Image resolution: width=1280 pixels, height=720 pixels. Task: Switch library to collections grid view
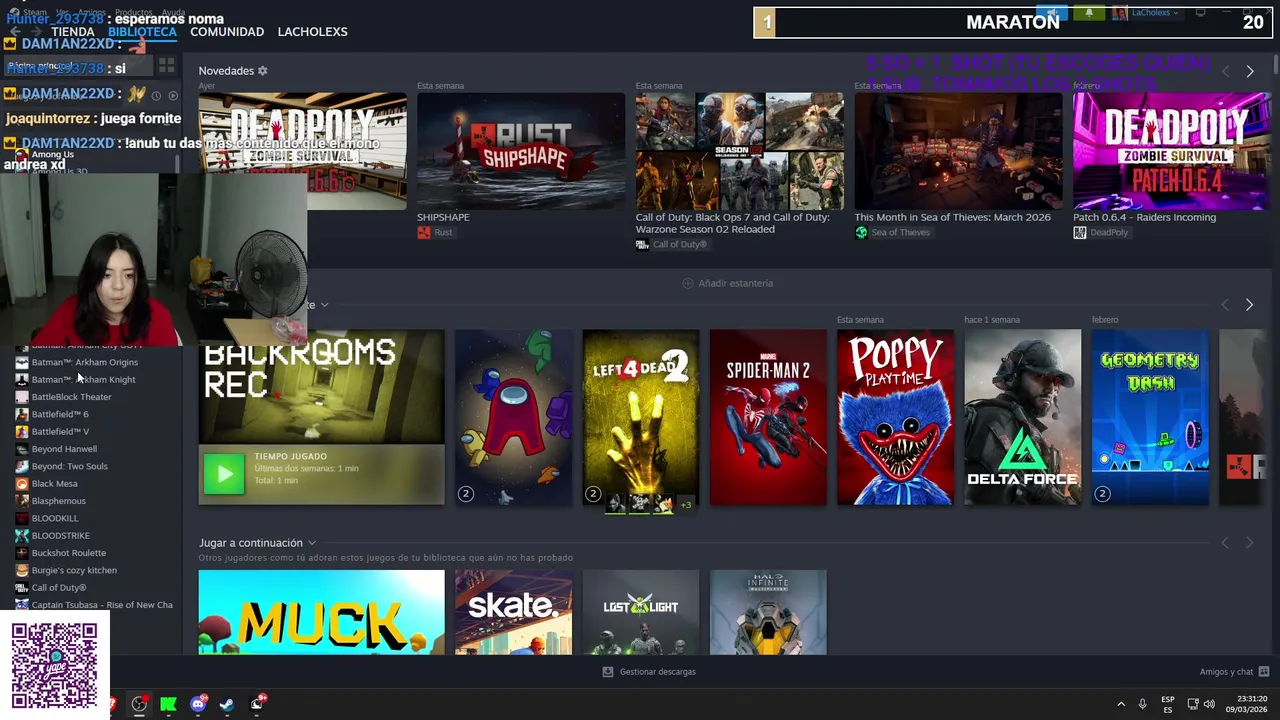coord(166,66)
